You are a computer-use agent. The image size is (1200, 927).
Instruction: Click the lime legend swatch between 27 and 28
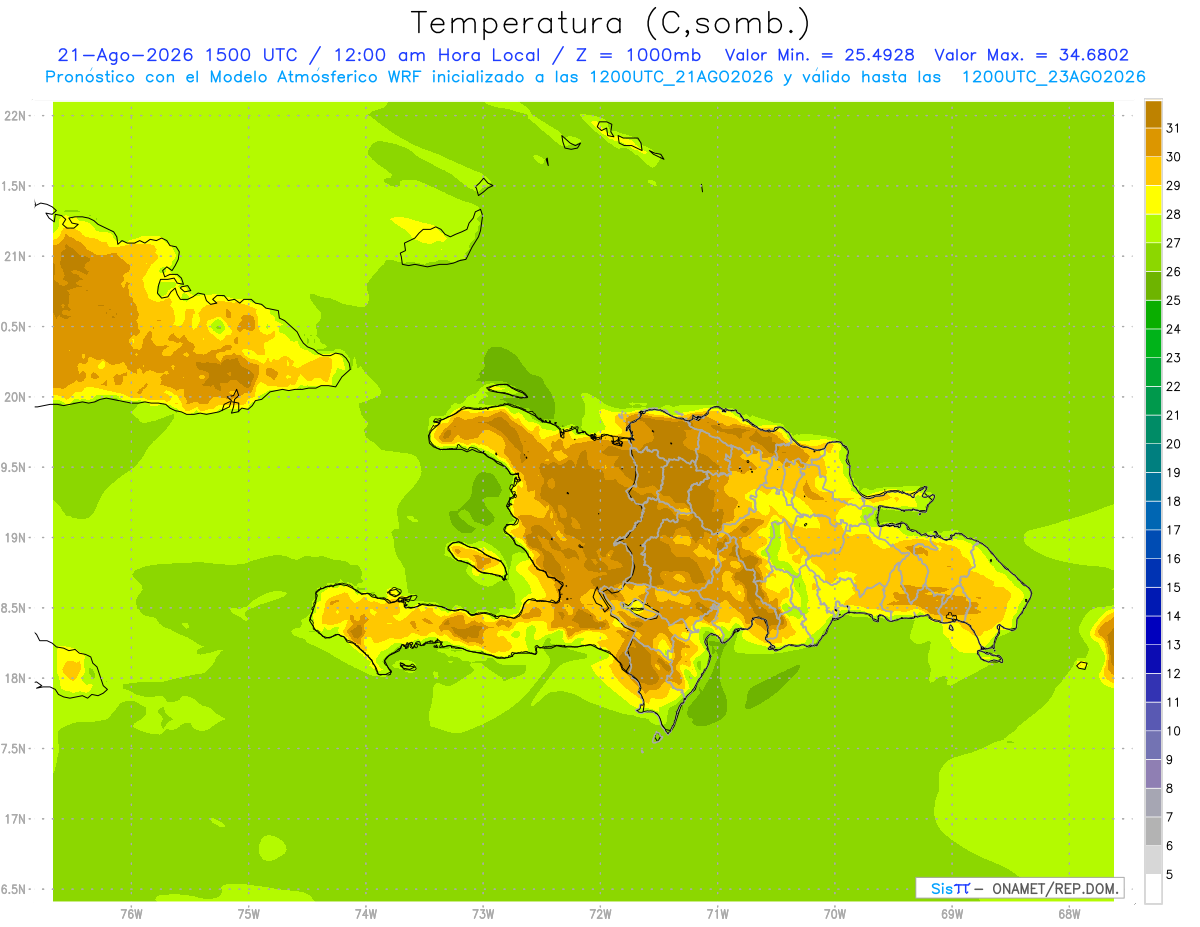(x=1153, y=228)
